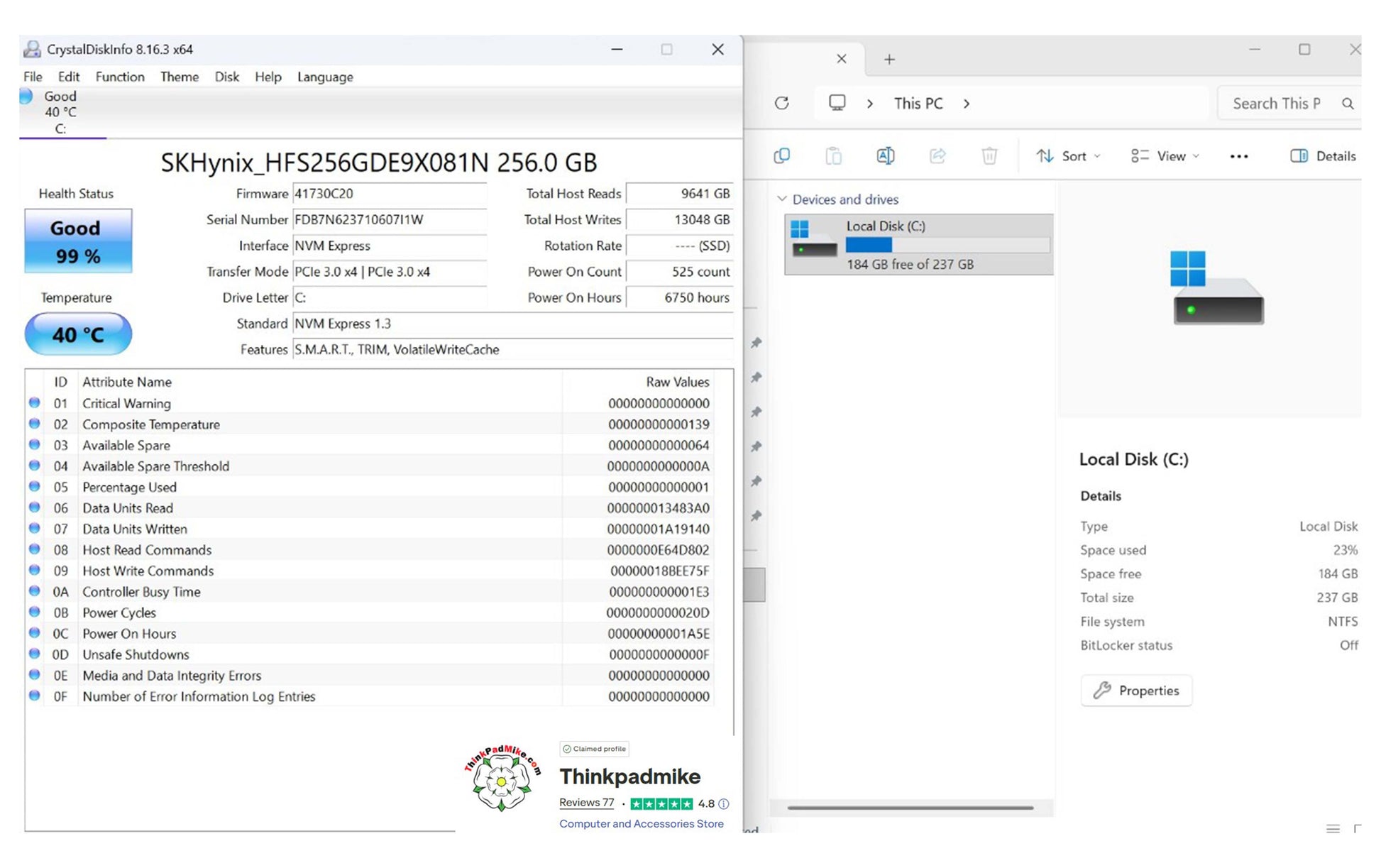Open the View dropdown
This screenshot has height=868, width=1381.
pos(1165,156)
